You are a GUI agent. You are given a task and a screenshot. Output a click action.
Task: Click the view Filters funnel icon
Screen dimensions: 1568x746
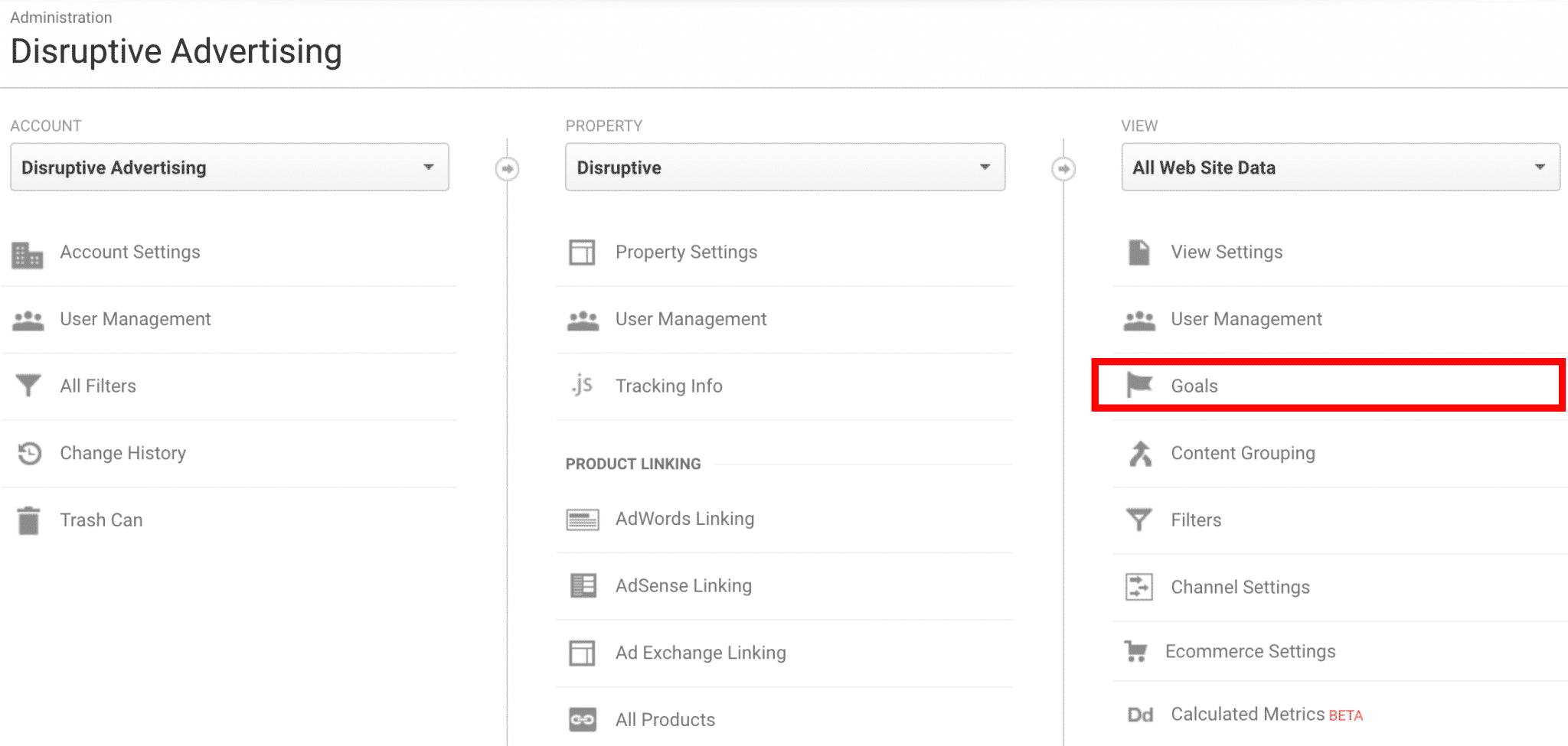(1139, 520)
